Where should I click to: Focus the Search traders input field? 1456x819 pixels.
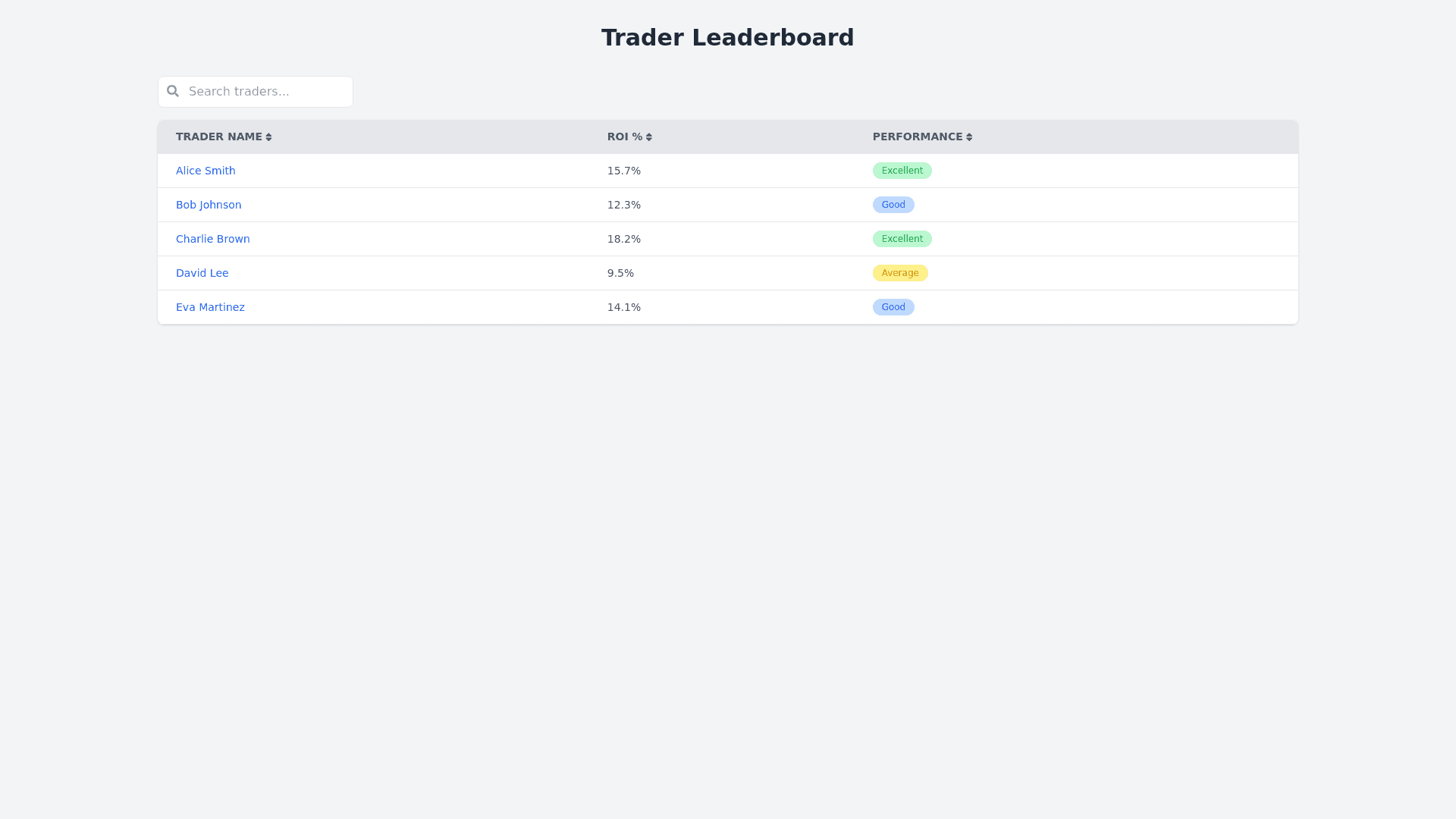click(x=265, y=92)
